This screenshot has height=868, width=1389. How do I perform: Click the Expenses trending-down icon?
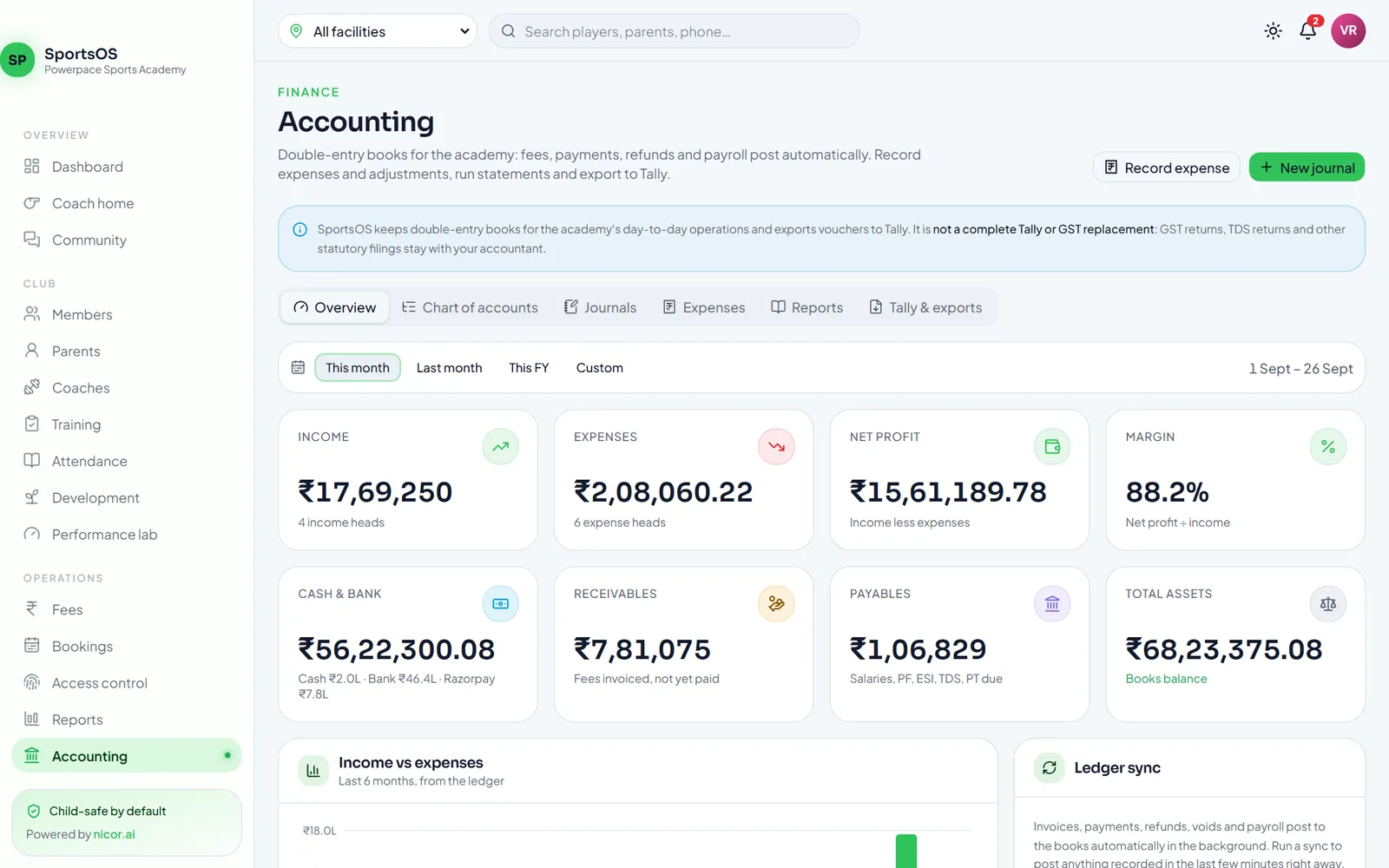click(776, 447)
